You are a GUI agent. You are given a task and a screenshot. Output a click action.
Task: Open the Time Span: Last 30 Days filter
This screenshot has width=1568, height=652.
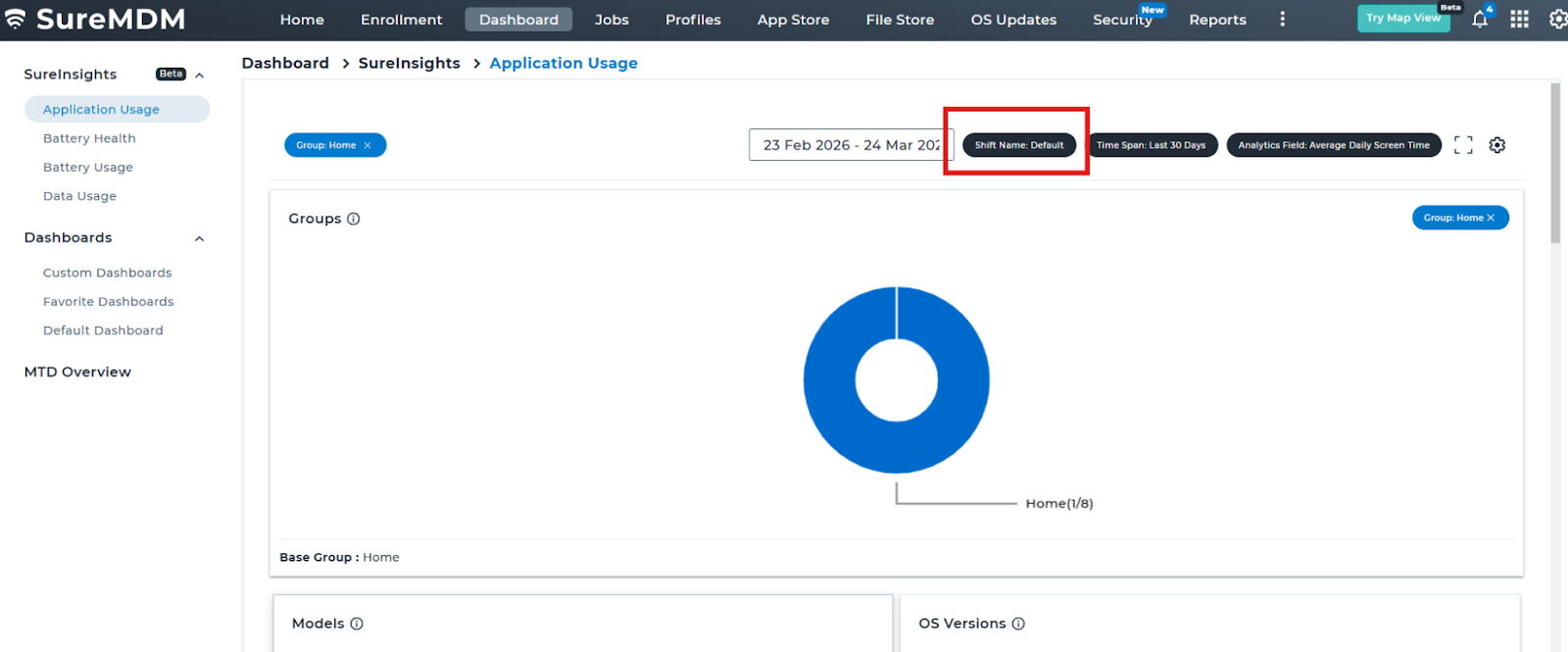coord(1151,145)
